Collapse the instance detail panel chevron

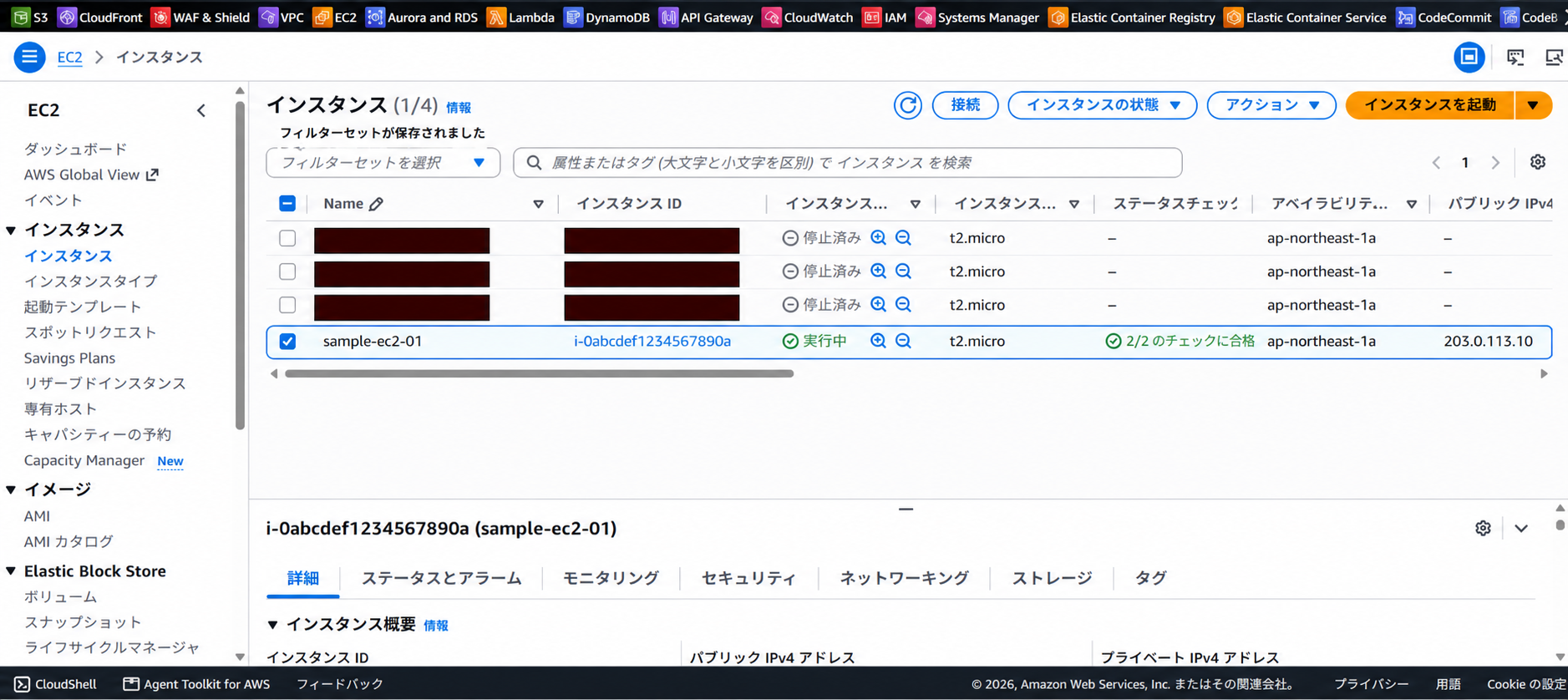coord(1521,528)
